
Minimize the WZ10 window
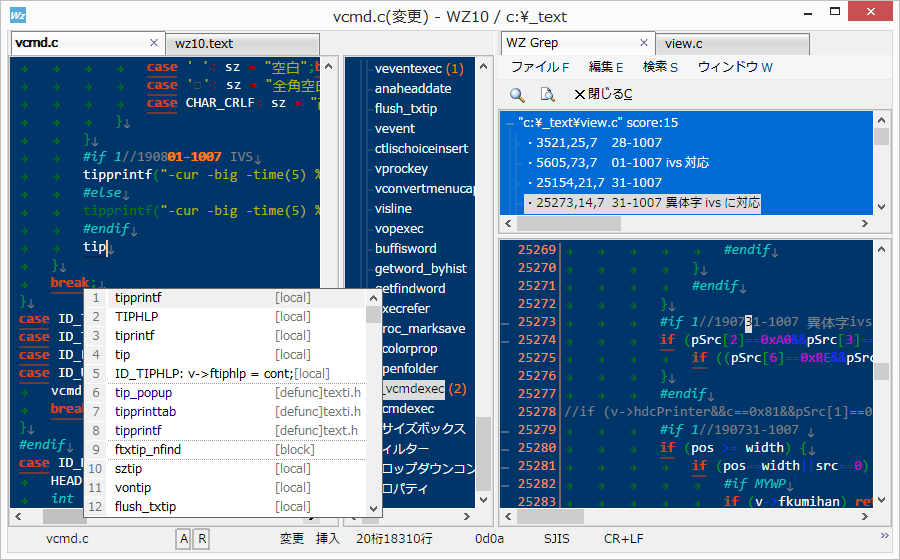pos(808,13)
